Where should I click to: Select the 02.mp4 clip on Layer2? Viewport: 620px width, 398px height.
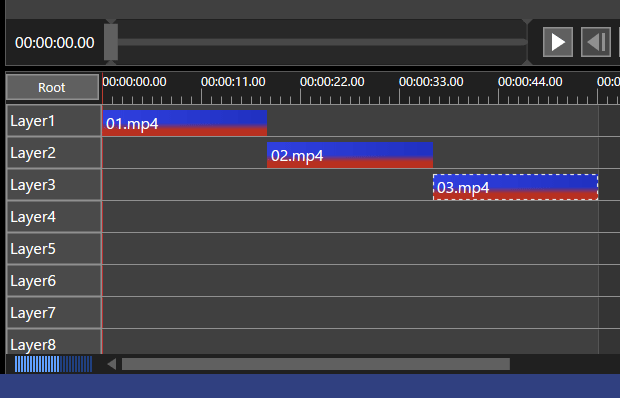click(x=350, y=155)
